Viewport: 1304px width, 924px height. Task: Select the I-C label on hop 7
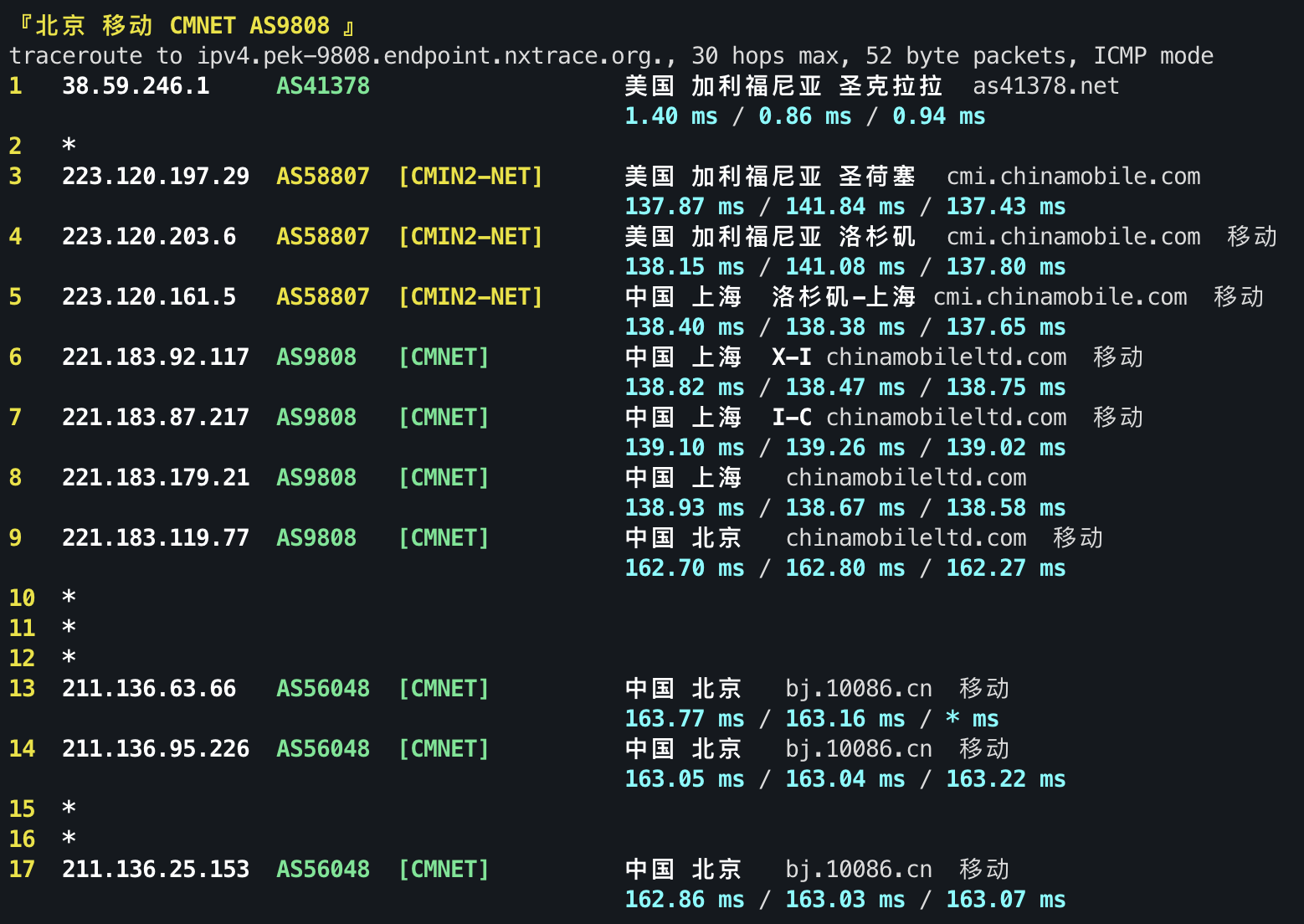(x=792, y=418)
